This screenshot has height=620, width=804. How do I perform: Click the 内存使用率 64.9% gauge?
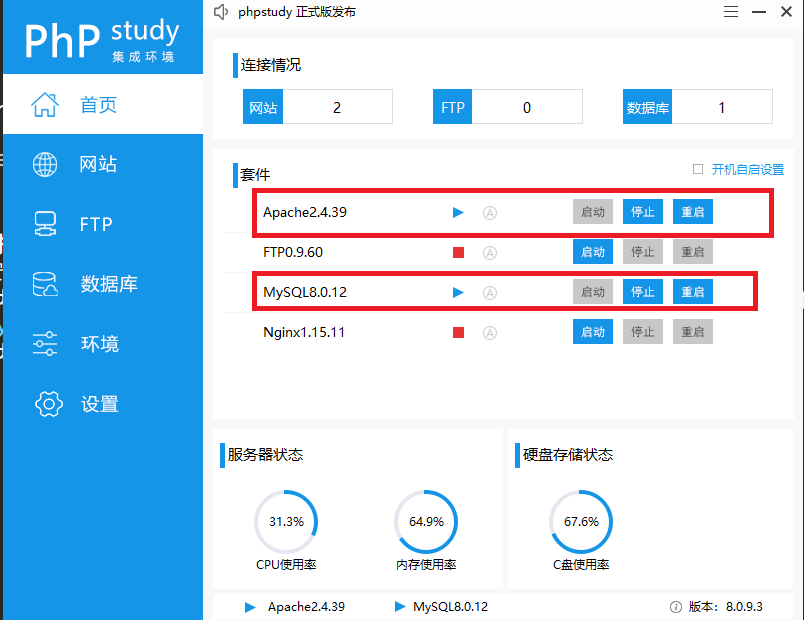tap(426, 522)
